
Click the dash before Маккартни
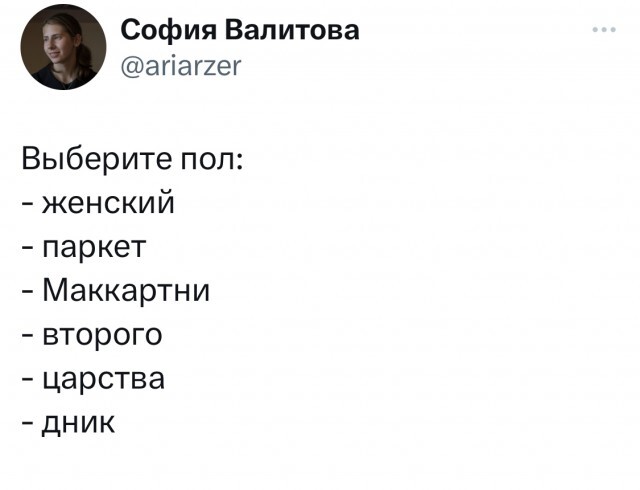point(29,292)
